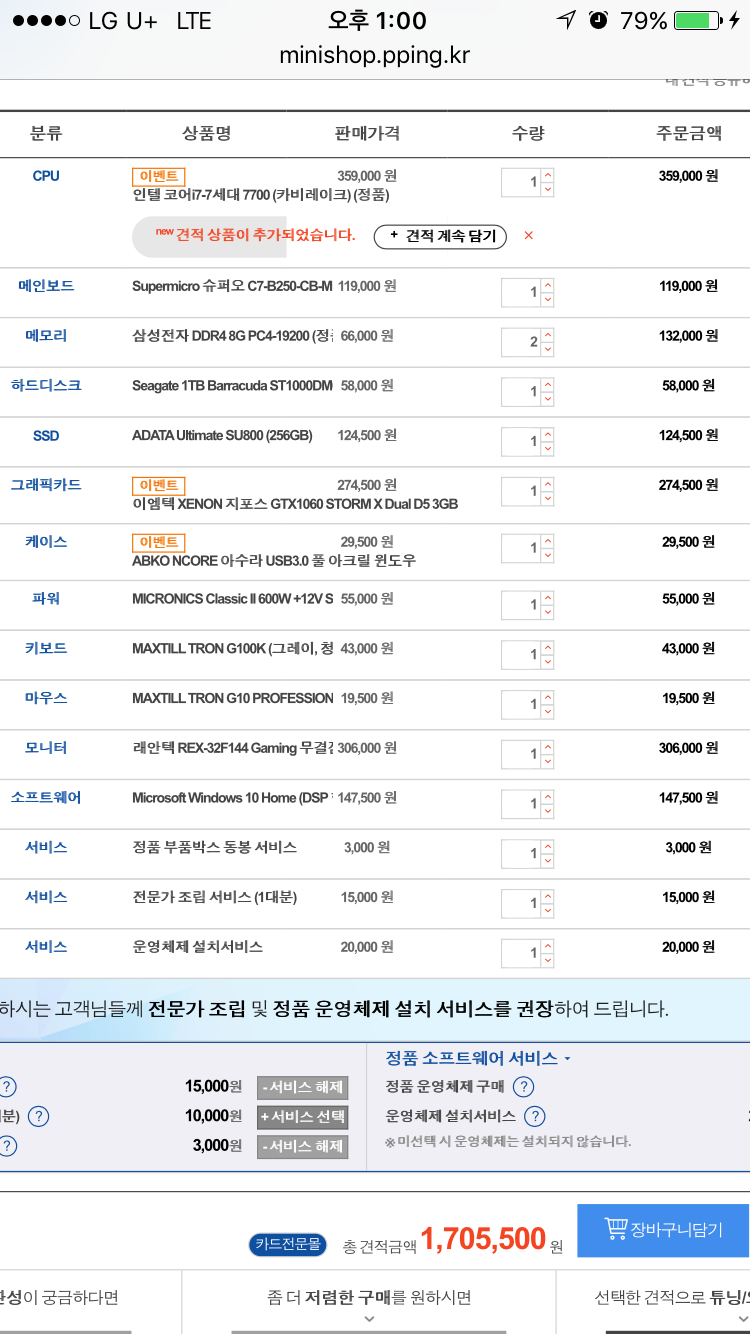Viewport: 750px width, 1334px height.
Task: Click the 그래픽카드 category link
Action: point(46,485)
